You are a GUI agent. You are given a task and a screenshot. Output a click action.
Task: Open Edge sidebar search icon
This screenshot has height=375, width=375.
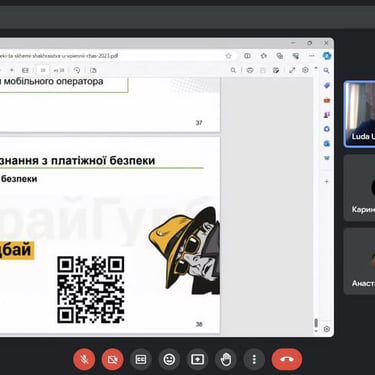327,70
